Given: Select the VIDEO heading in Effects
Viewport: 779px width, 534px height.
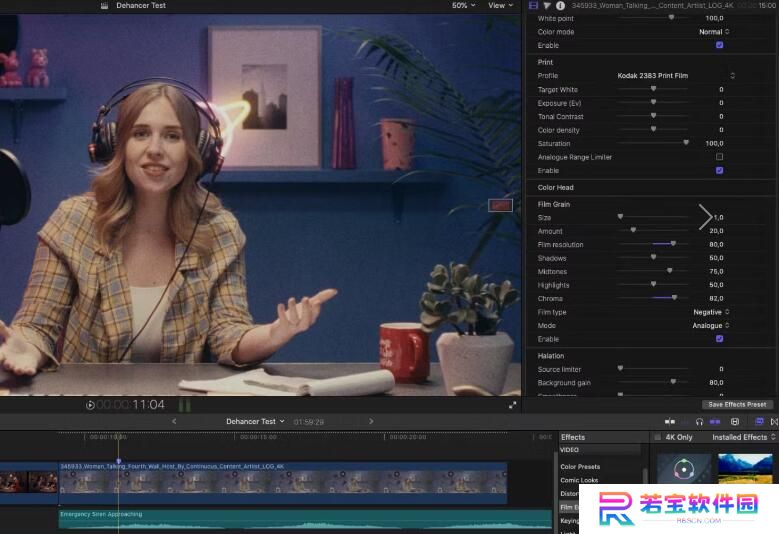Looking at the screenshot, I should [569, 450].
